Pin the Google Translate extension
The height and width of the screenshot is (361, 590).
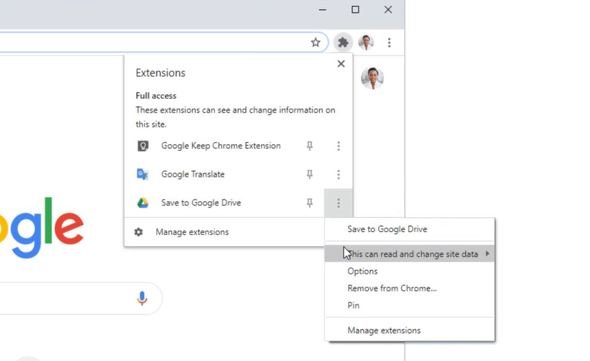pyautogui.click(x=309, y=174)
